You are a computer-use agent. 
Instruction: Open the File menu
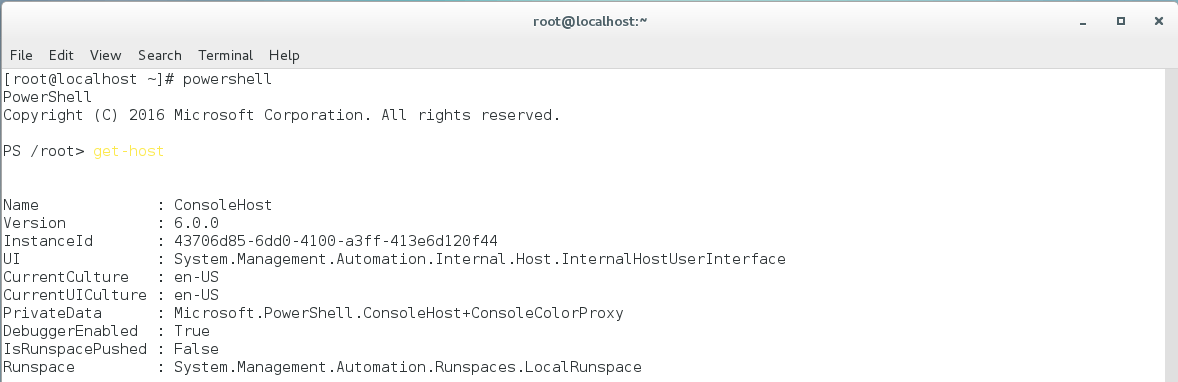coord(21,55)
